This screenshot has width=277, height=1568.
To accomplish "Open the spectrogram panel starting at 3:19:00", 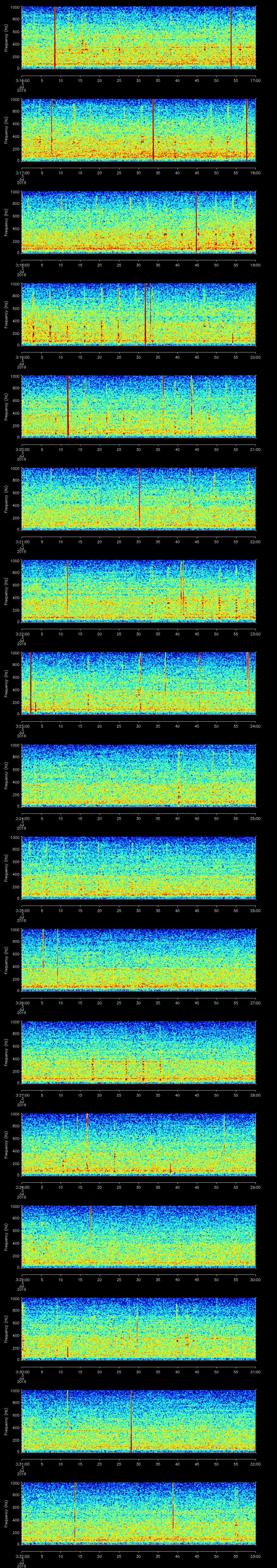I will (138, 315).
